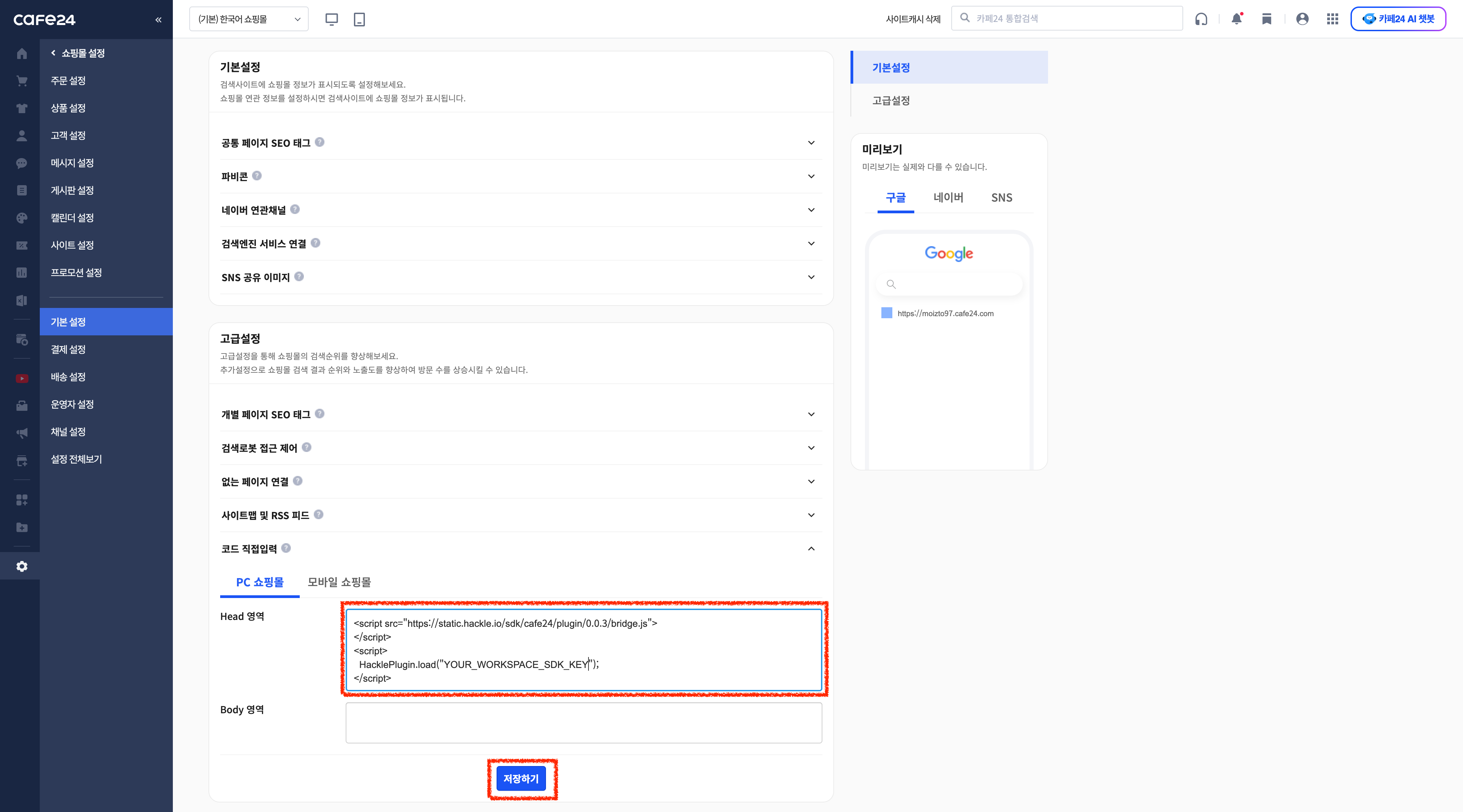Collapse the sidebar with double chevron
1463x812 pixels.
point(158,20)
